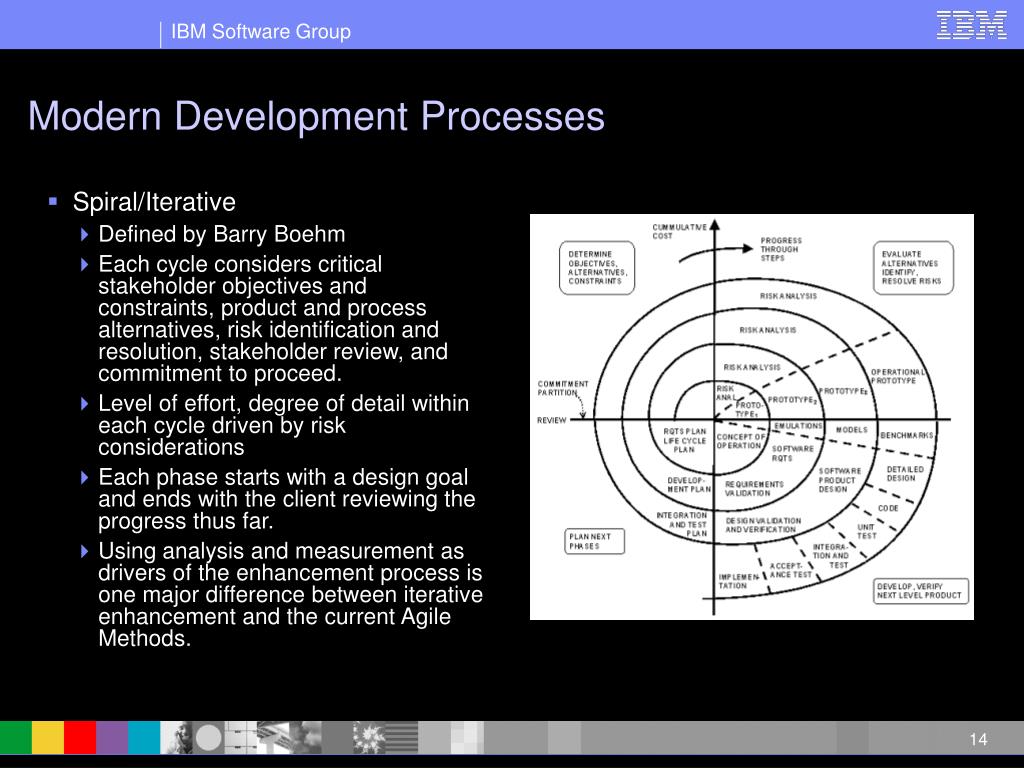
Task: Click the arrow bullet before 'Each cycle considers critical'
Action: [x=84, y=264]
